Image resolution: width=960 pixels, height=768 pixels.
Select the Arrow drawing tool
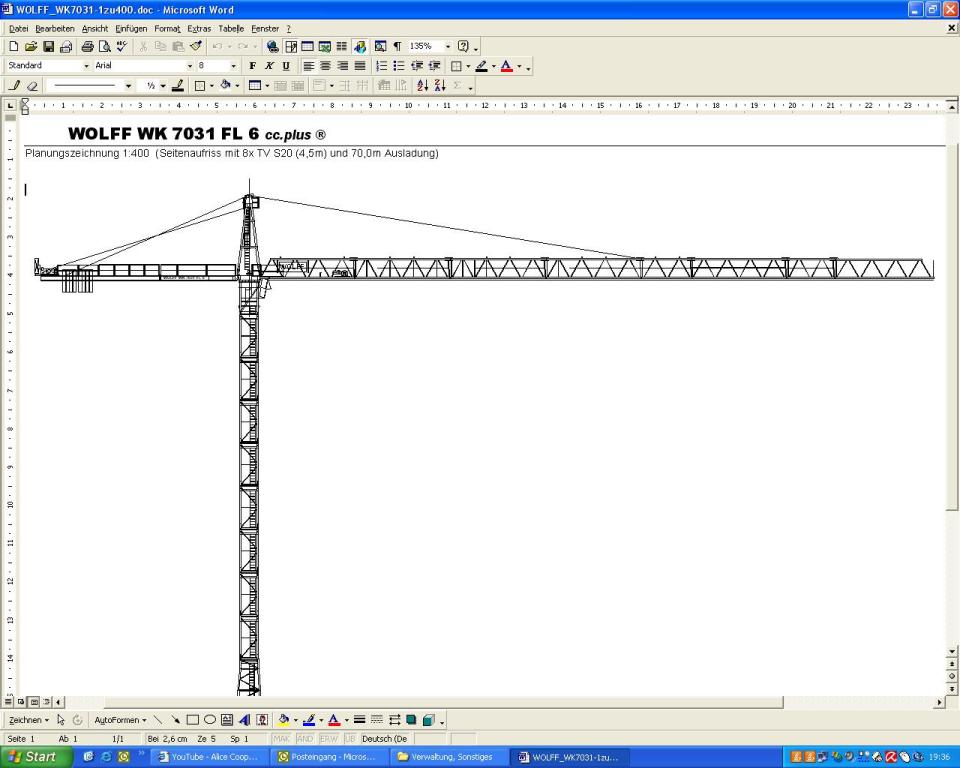tap(175, 720)
